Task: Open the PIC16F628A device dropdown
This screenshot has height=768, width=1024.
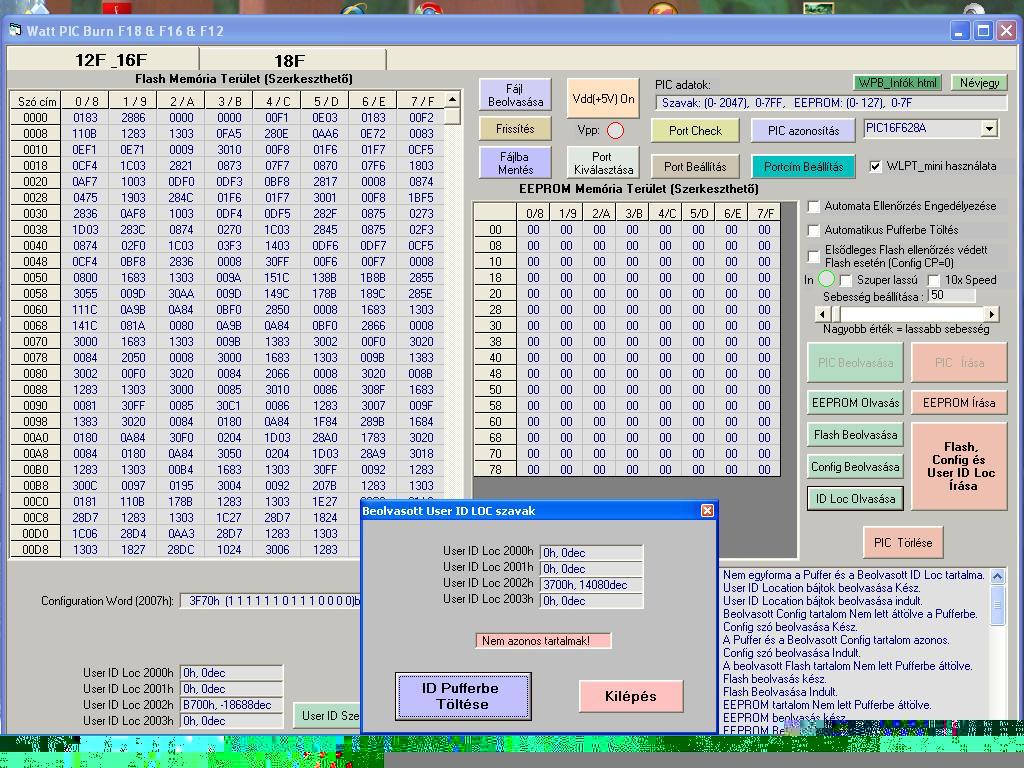Action: tap(988, 128)
